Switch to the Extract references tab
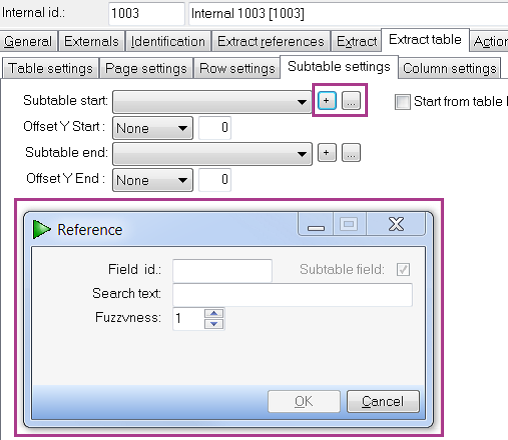The image size is (508, 440). point(271,41)
